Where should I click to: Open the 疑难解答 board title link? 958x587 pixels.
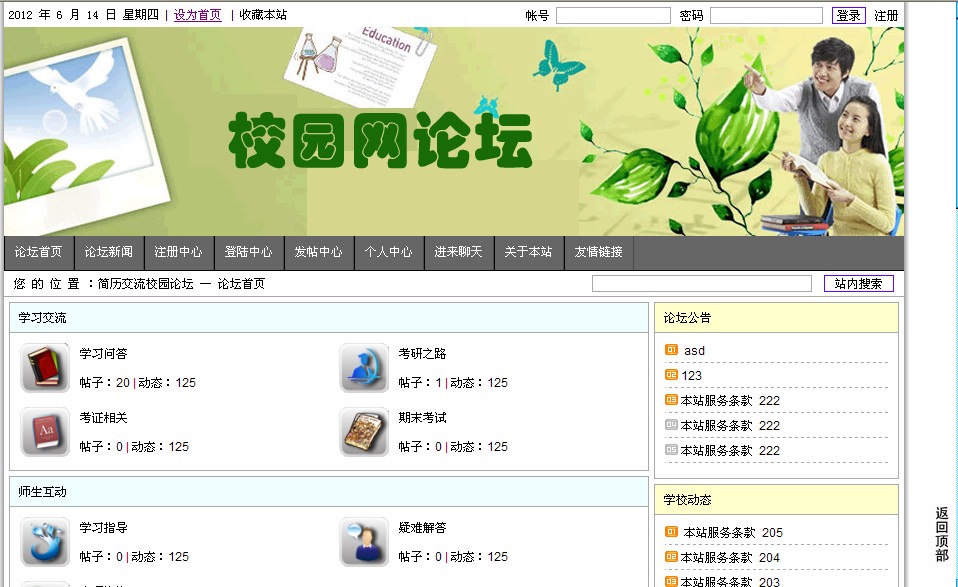click(422, 528)
